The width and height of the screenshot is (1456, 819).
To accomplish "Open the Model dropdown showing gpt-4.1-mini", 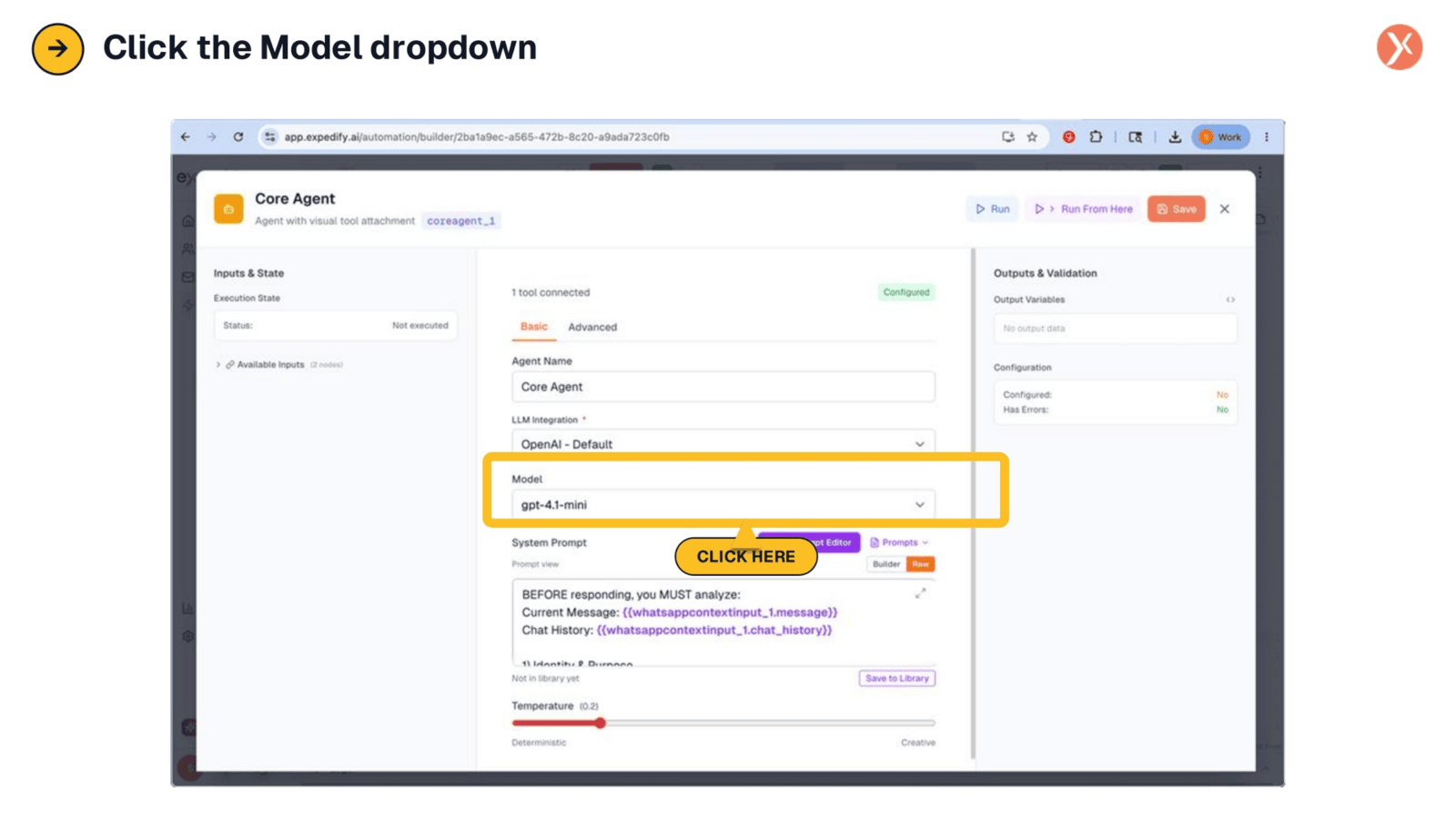I will pos(723,504).
